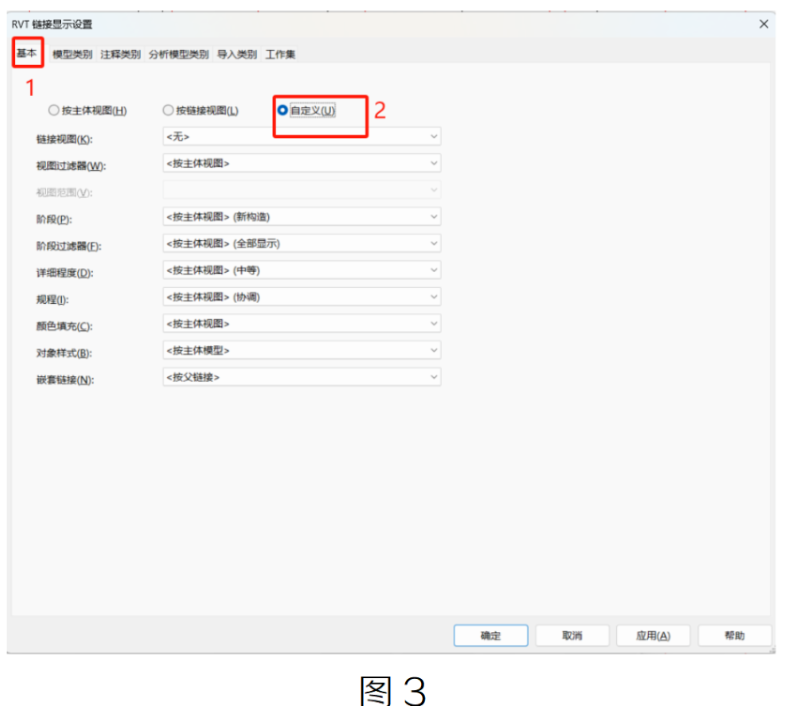Click the 规程(I): label
This screenshot has width=787, height=706.
(x=52, y=300)
